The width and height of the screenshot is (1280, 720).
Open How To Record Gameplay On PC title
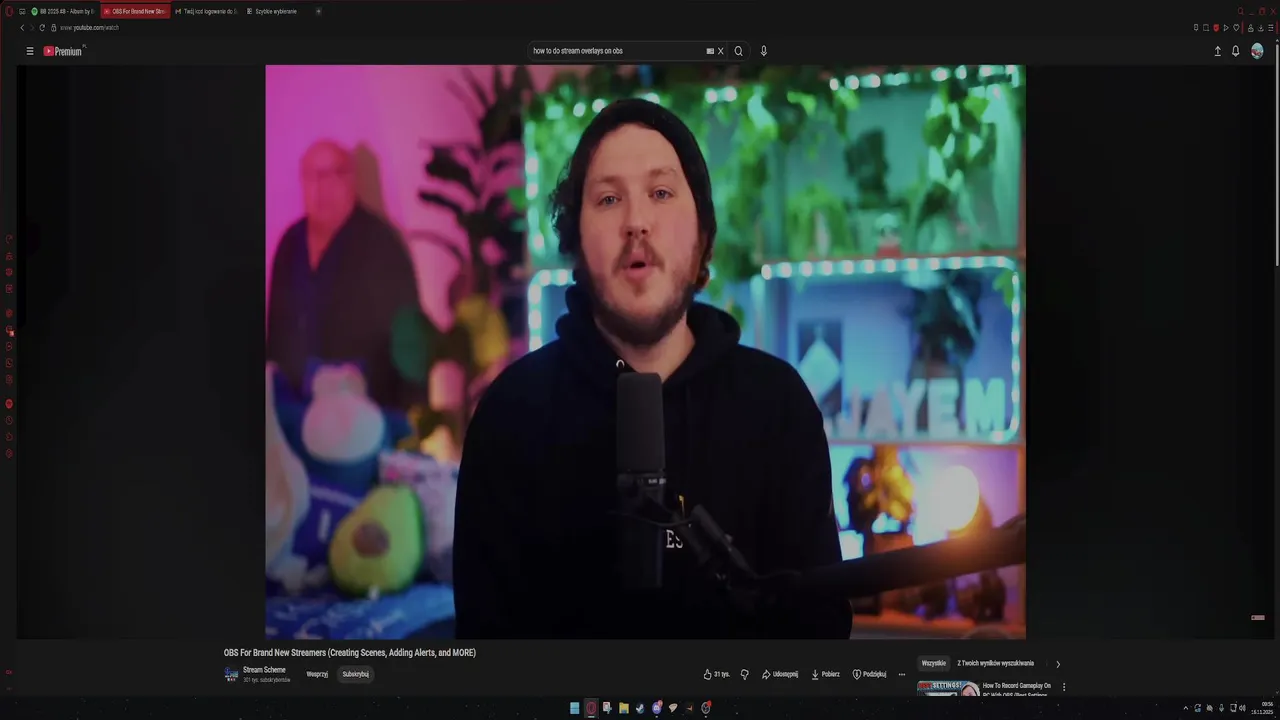(x=1017, y=689)
